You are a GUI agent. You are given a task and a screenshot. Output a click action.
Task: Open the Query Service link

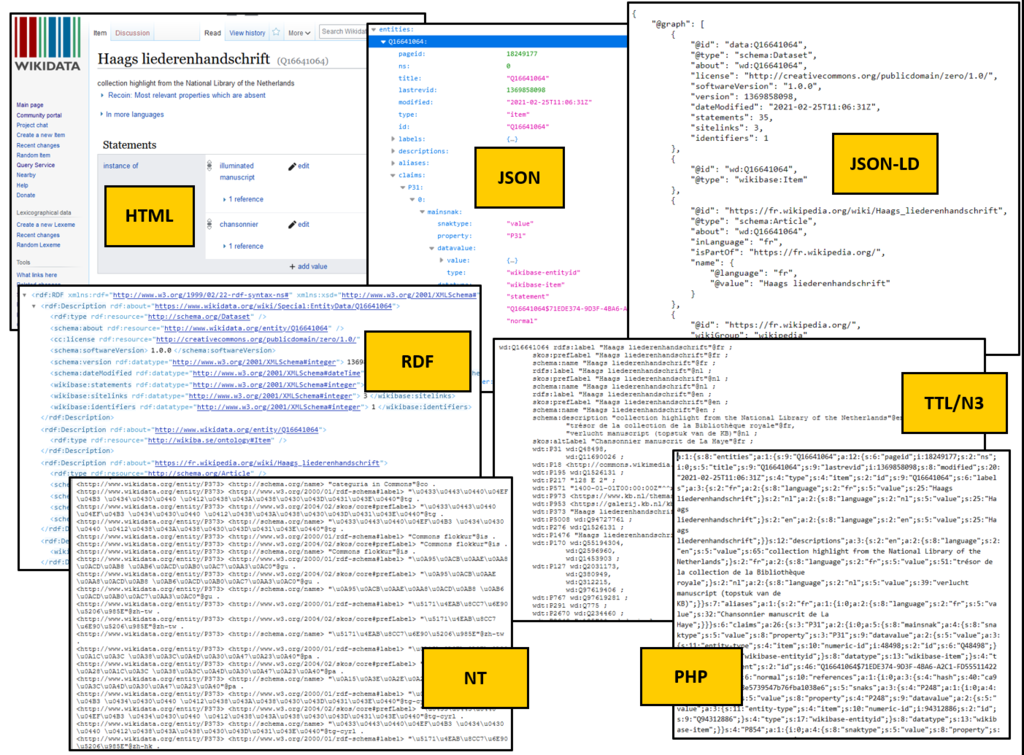pos(35,165)
